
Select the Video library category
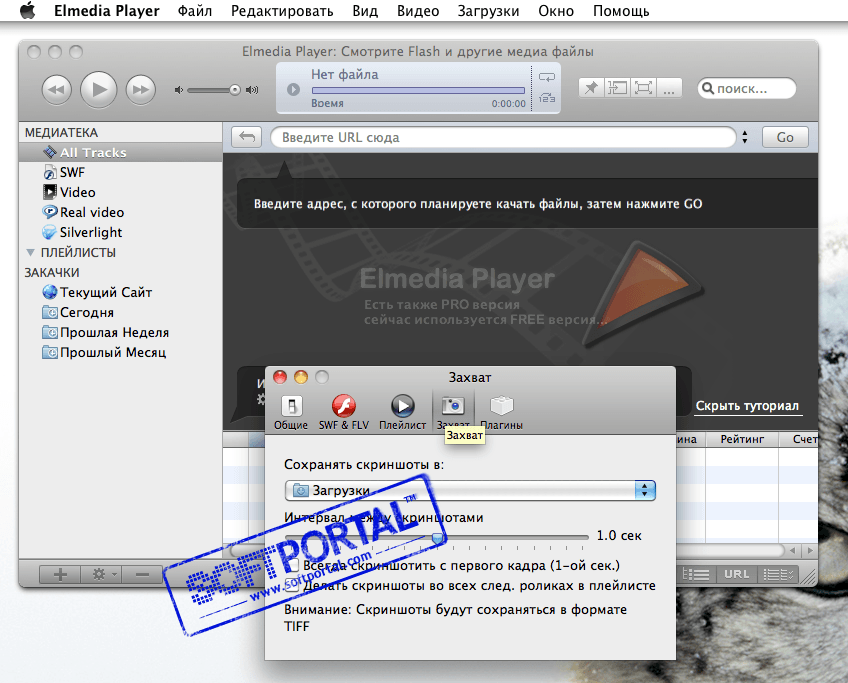click(121, 193)
